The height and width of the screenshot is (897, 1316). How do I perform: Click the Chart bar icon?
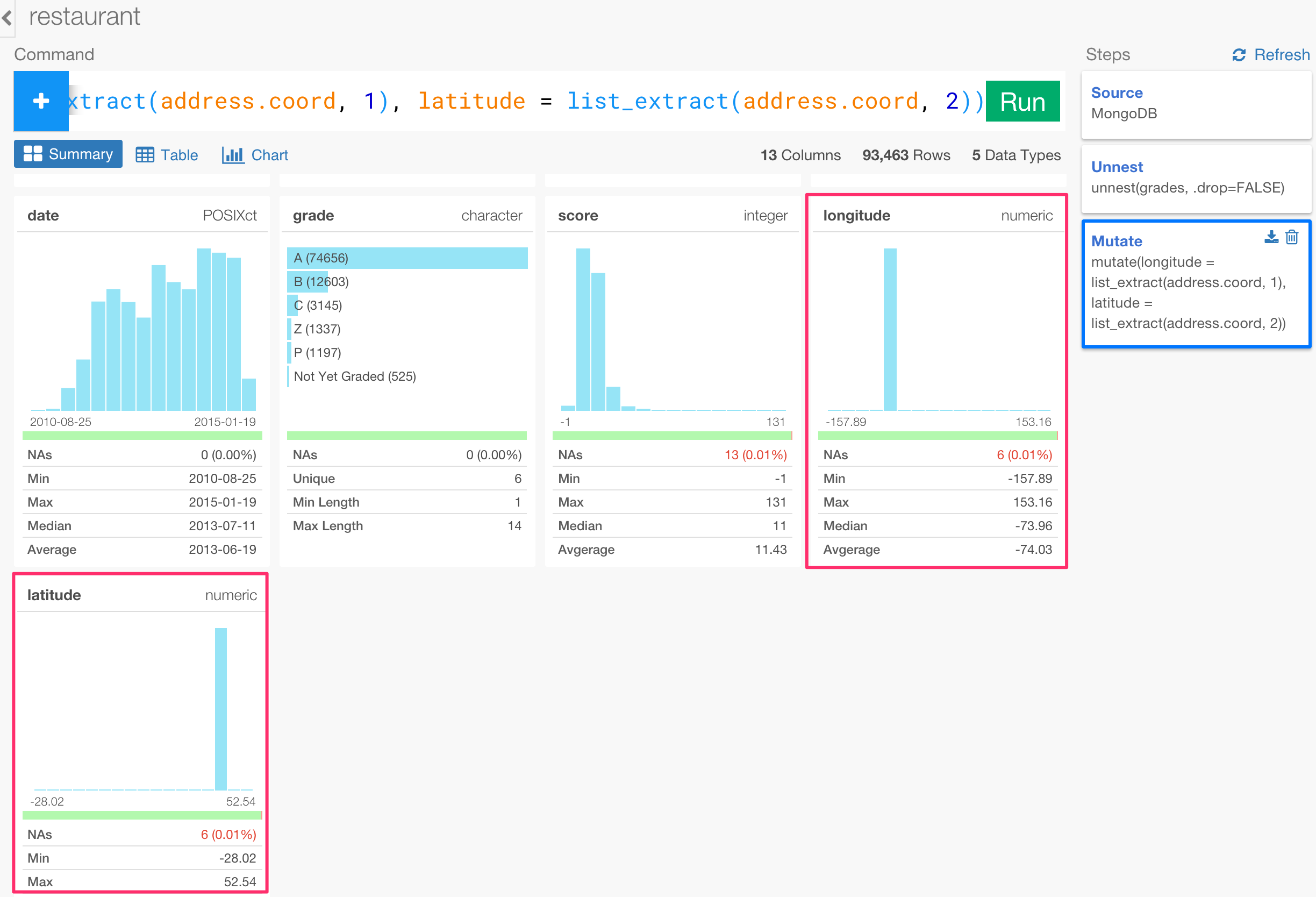click(233, 154)
